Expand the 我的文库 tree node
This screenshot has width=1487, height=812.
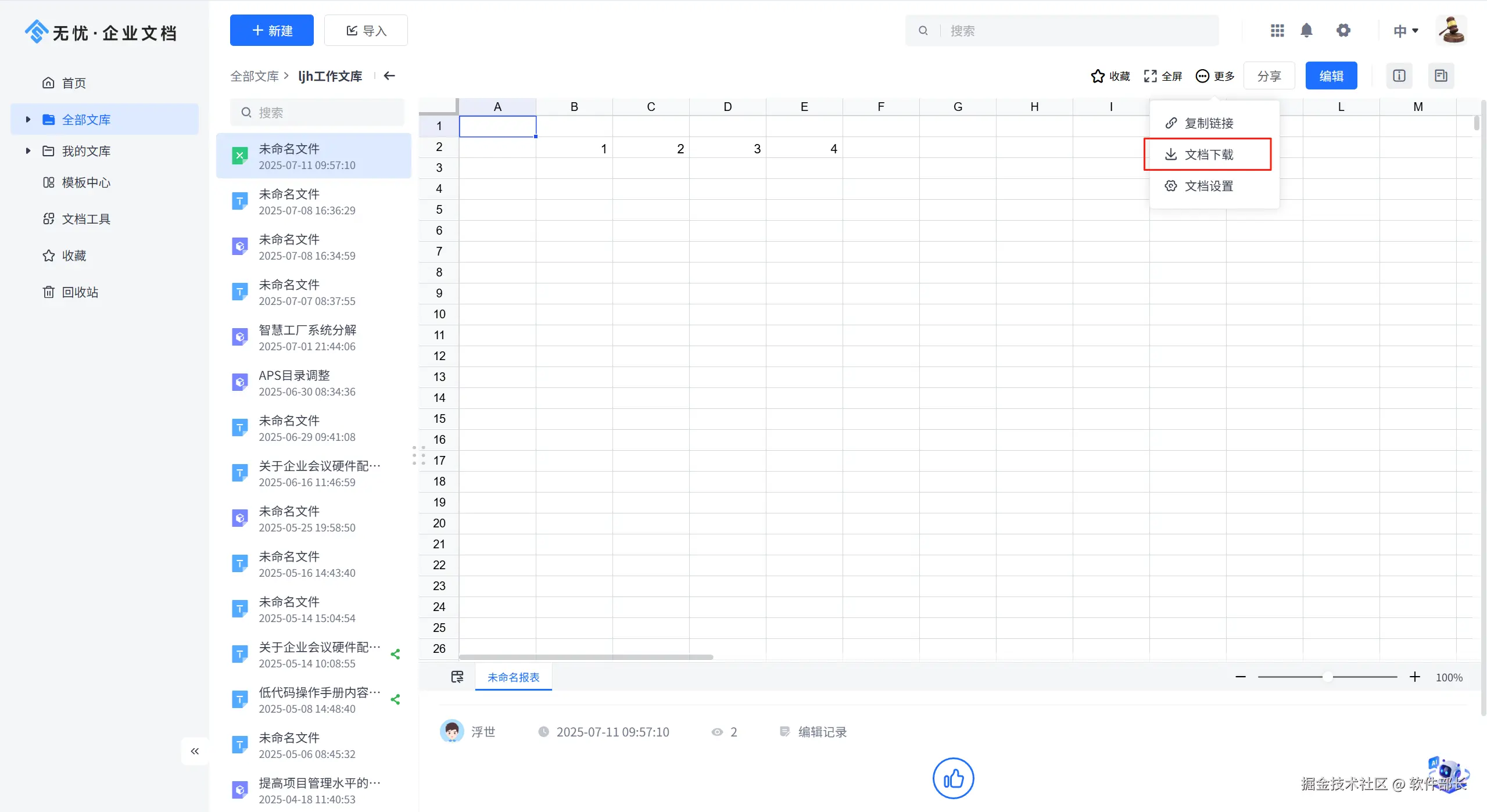coord(28,151)
